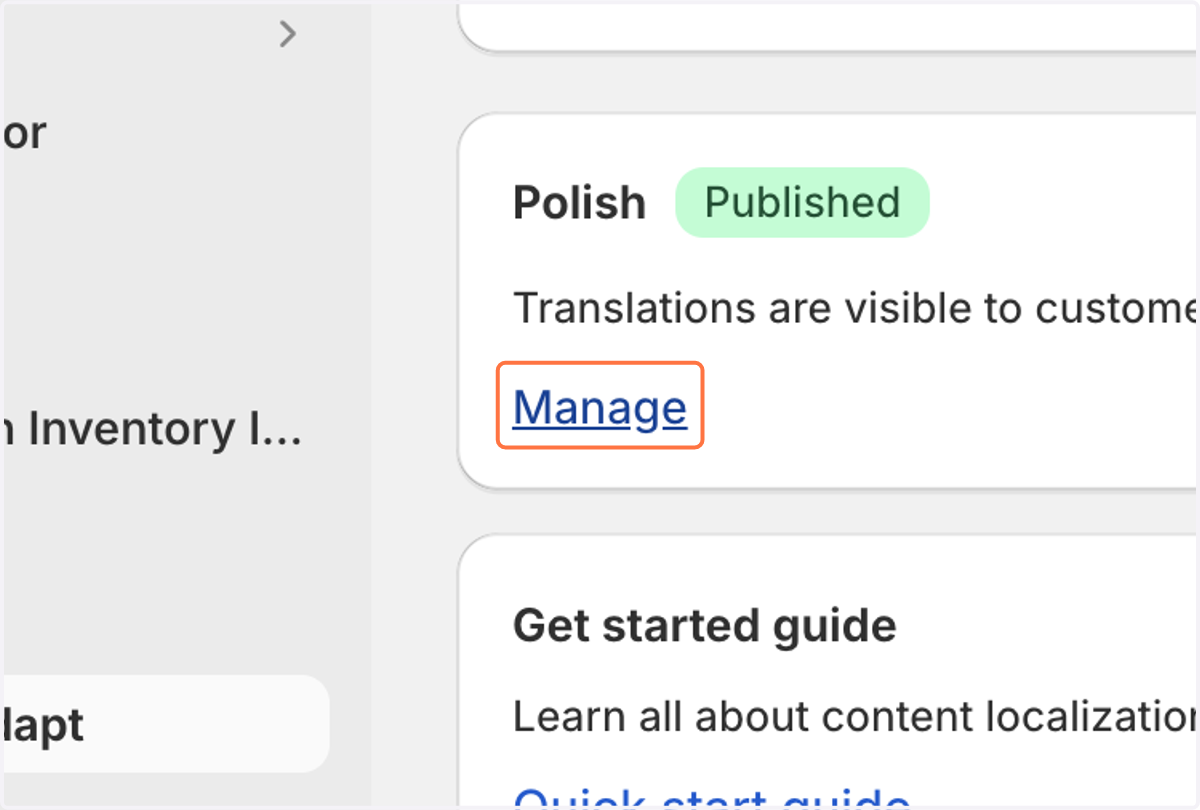Image resolution: width=1200 pixels, height=810 pixels.
Task: Select the highlighted sidebar app item ending in 'lapt'
Action: tap(166, 724)
